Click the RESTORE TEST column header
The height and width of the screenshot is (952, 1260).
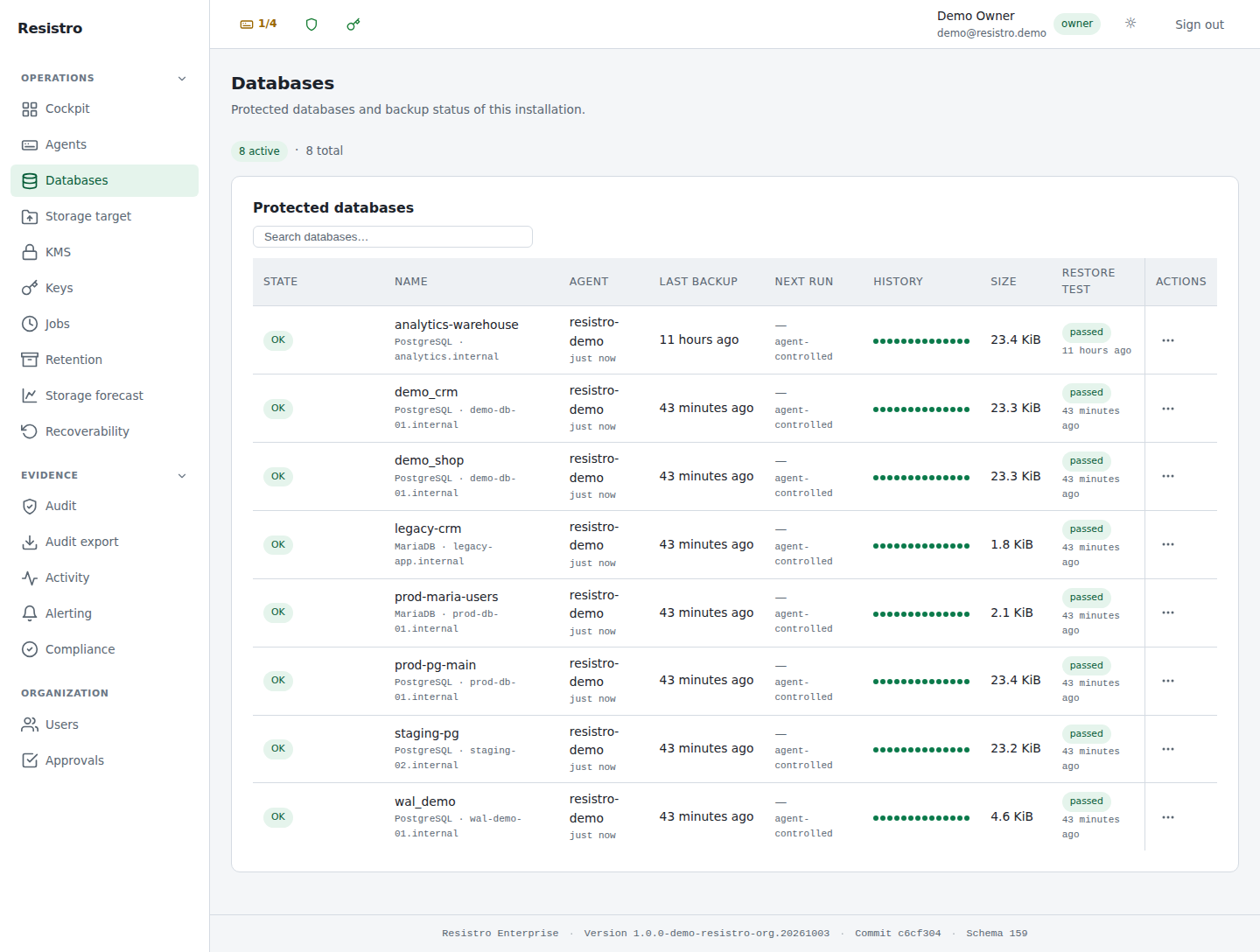tap(1088, 281)
